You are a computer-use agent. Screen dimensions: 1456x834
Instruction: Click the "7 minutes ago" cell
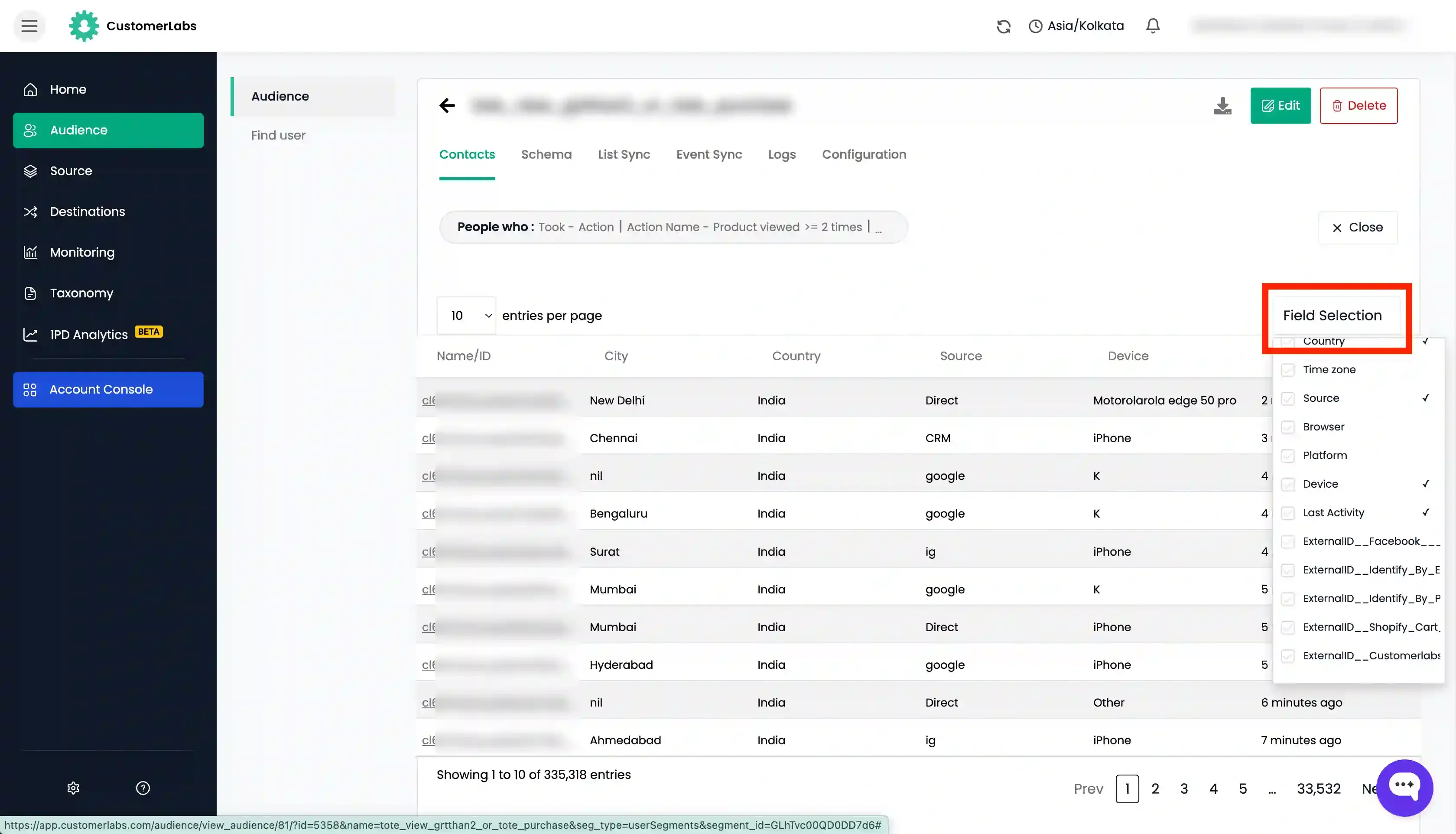tap(1301, 741)
